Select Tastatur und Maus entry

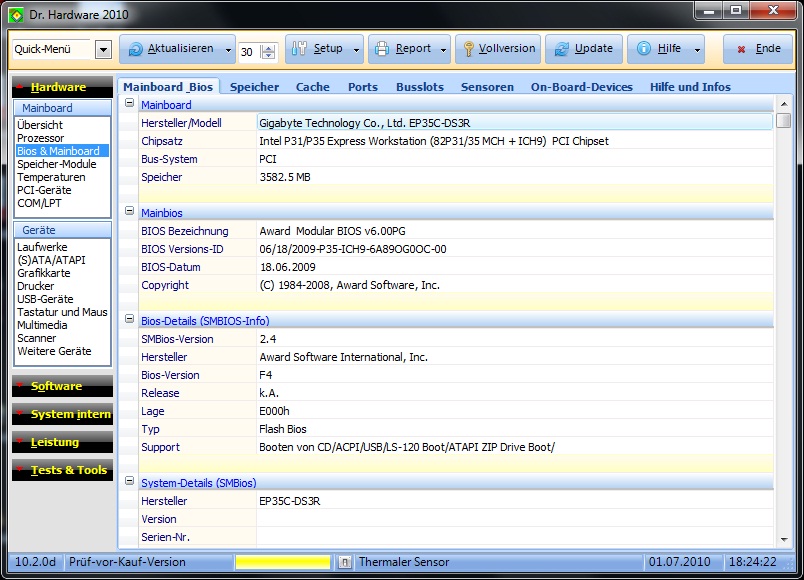coord(62,312)
